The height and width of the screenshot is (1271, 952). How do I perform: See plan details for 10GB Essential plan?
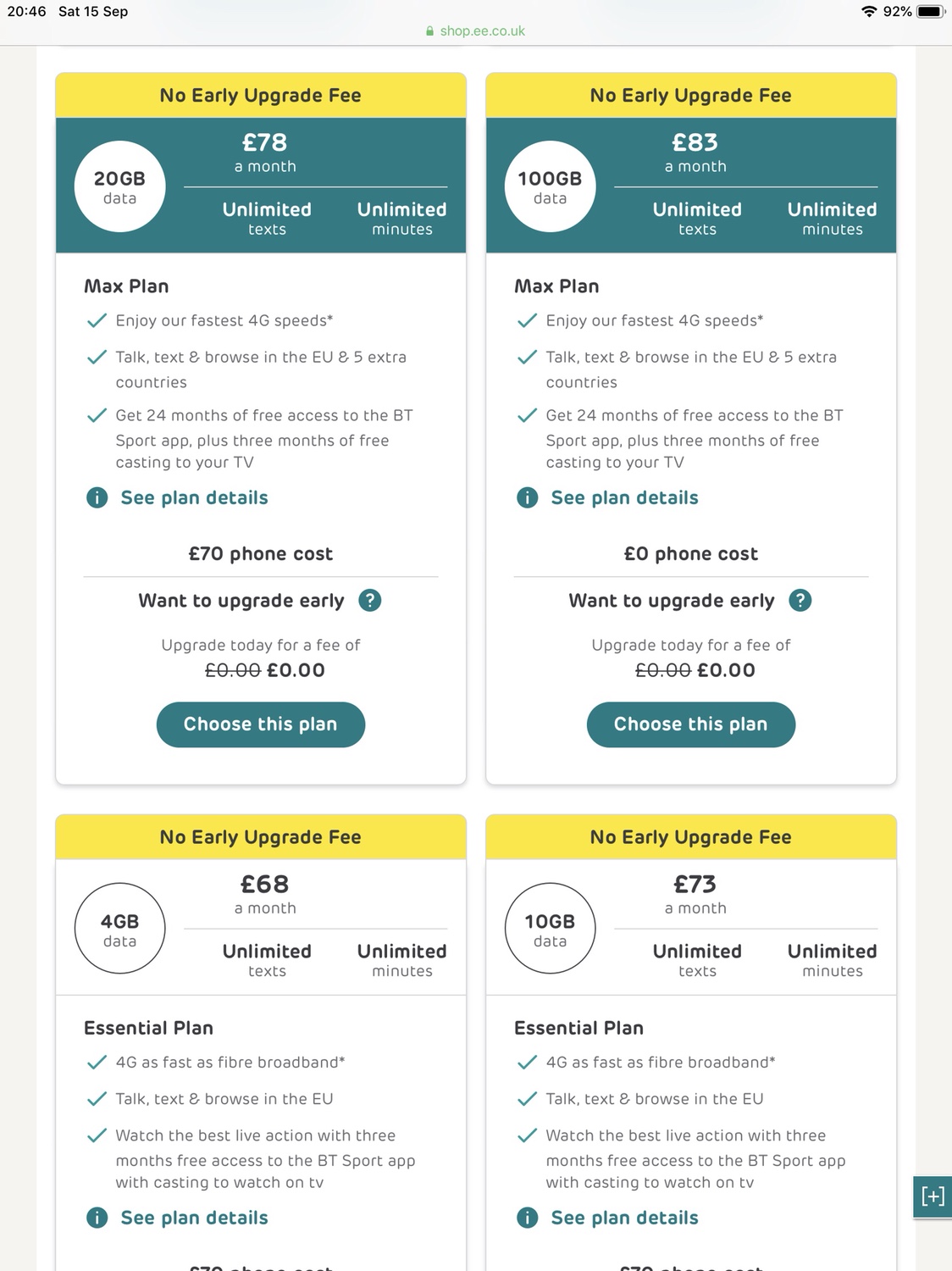pos(625,1218)
